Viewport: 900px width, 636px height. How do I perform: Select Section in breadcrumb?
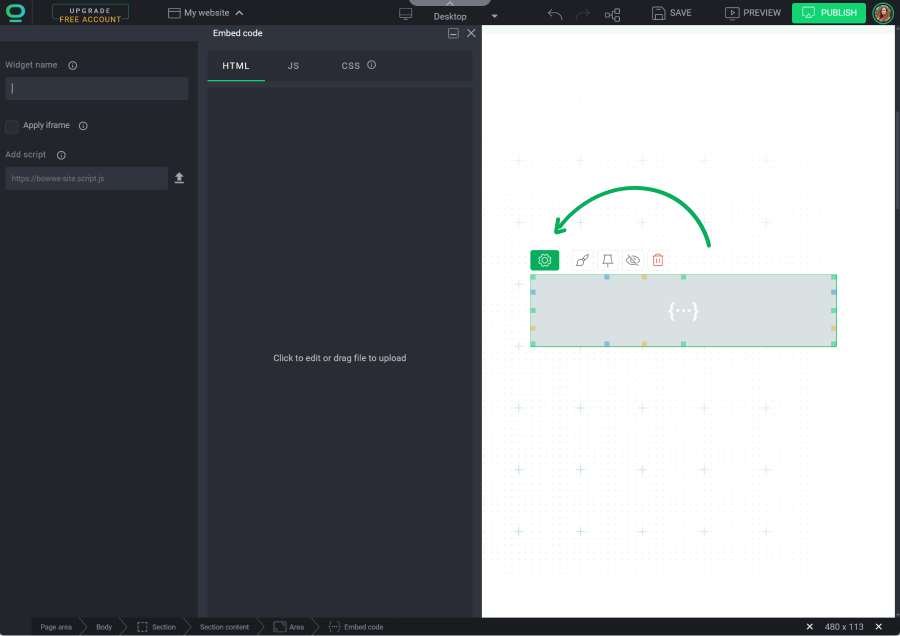[x=156, y=627]
